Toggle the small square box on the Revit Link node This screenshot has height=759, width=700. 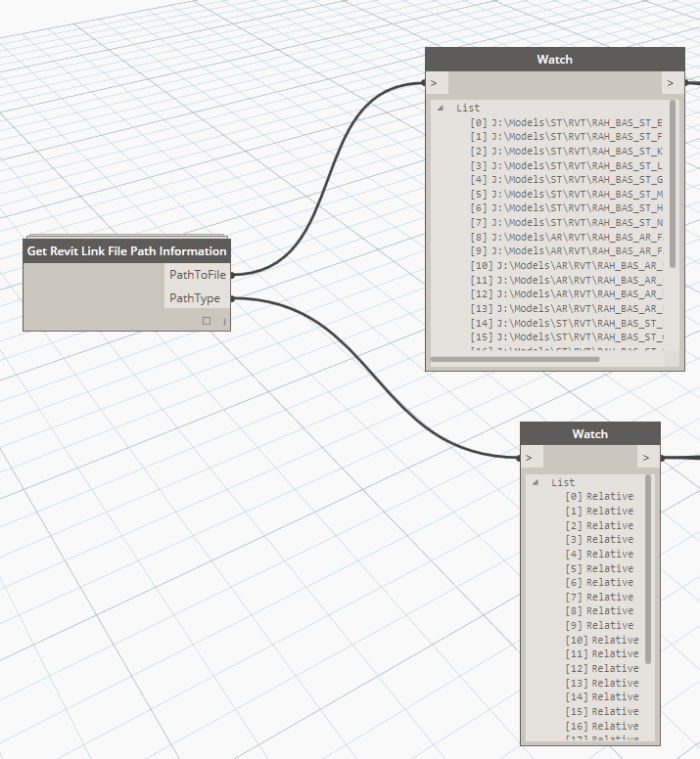207,321
